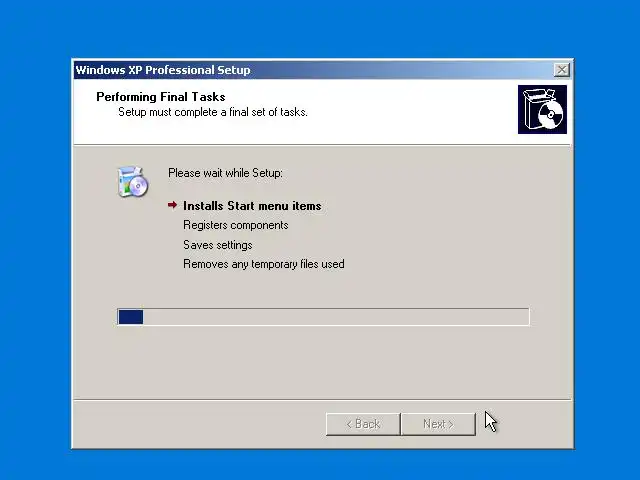Click the 'Windows XP Professional Setup' title bar text
The height and width of the screenshot is (480, 640).
[163, 70]
